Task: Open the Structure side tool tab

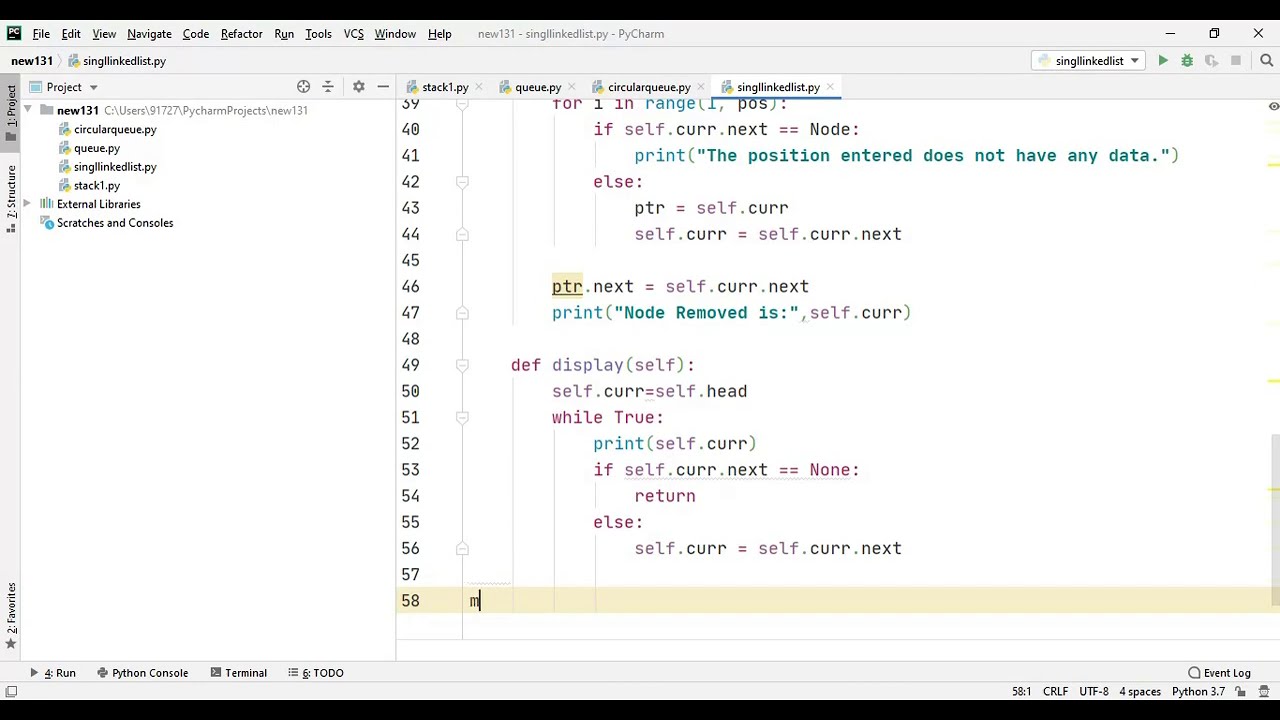Action: [x=11, y=197]
